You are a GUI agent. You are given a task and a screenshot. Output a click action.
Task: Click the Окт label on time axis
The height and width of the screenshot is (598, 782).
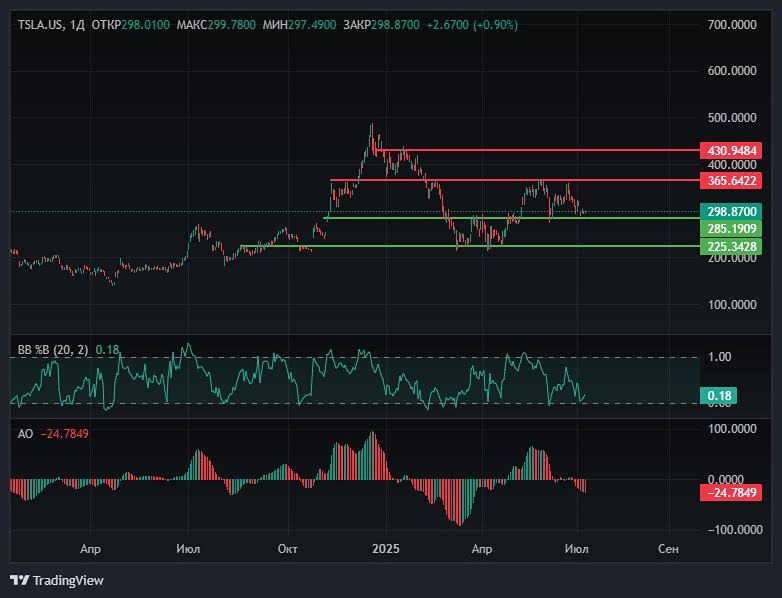coord(287,549)
